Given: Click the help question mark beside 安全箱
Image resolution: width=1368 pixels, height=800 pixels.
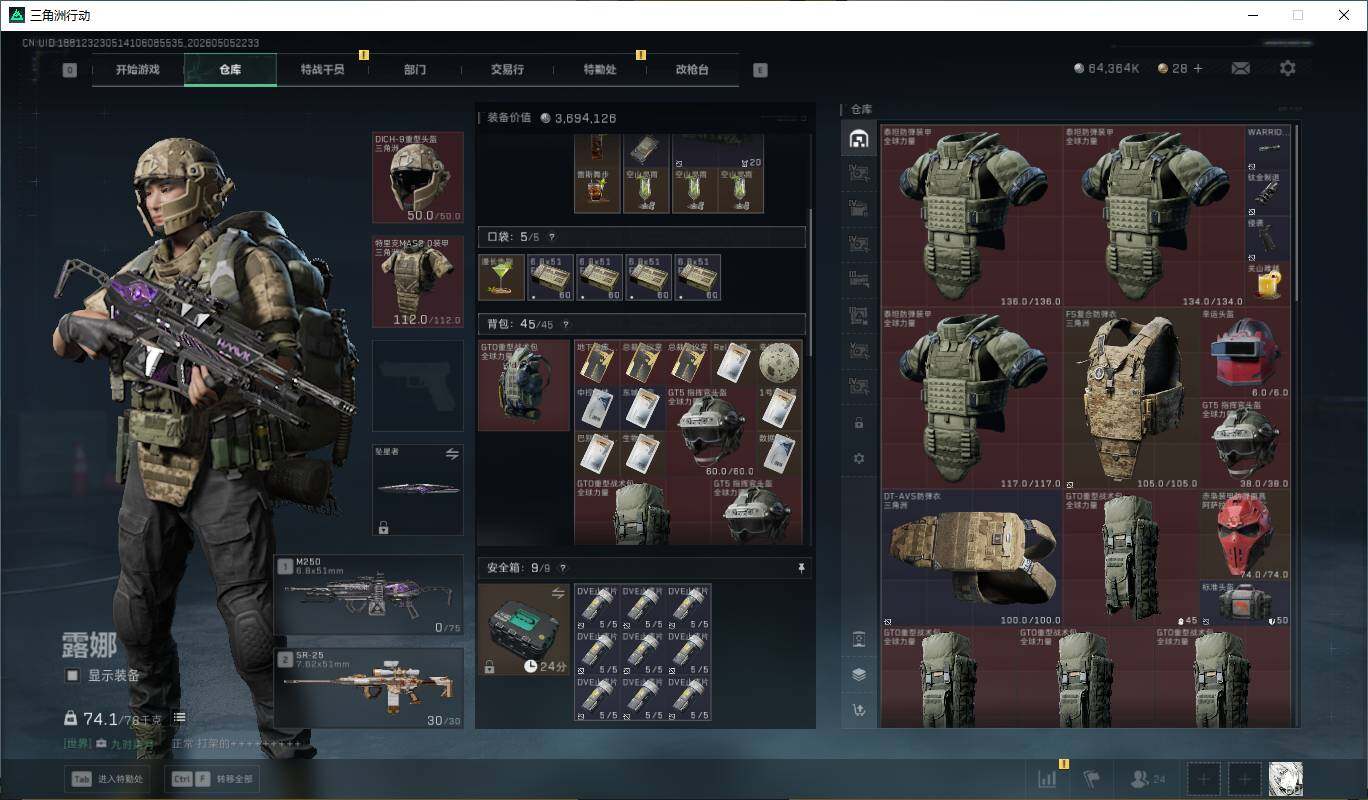Looking at the screenshot, I should point(563,568).
